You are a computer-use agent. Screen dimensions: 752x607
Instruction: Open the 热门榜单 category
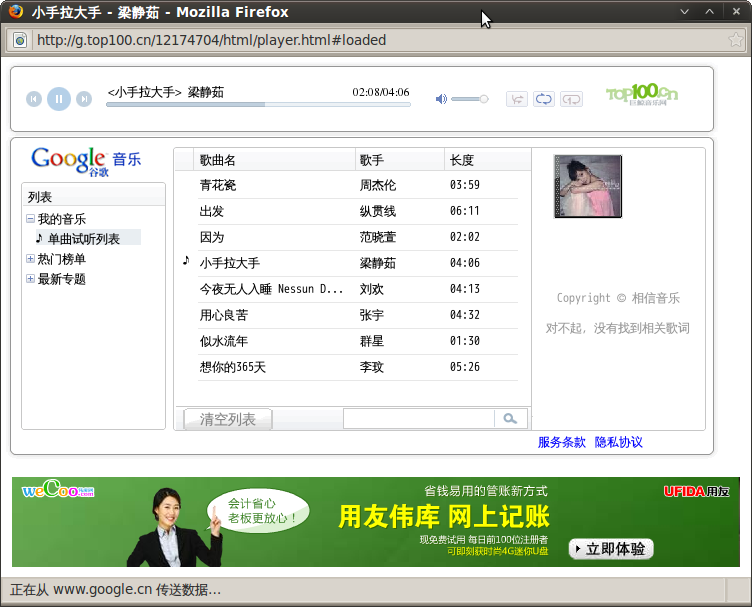click(62, 259)
